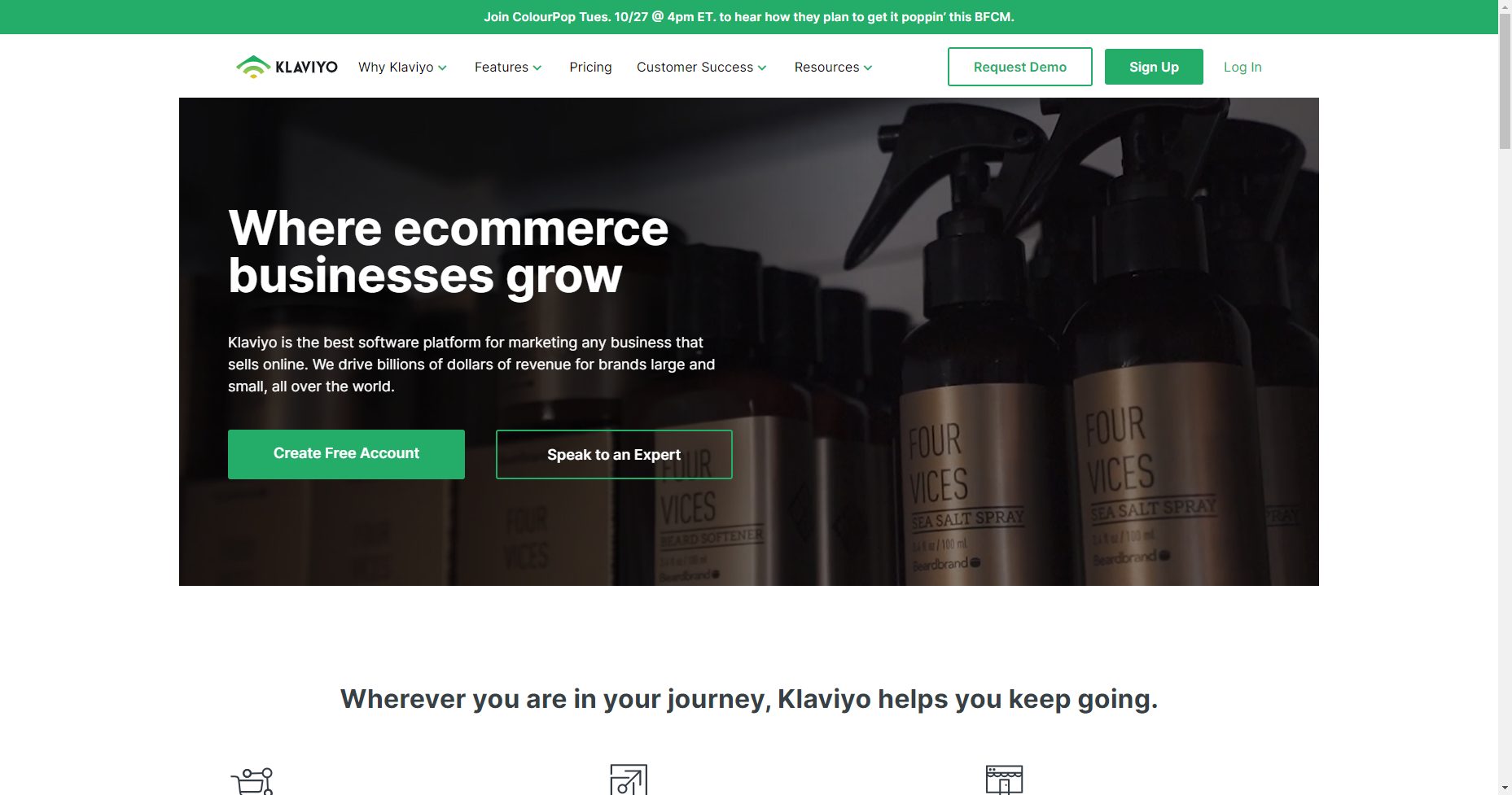Viewport: 1512px width, 795px height.
Task: Click the shopping cart icon below journey heading
Action: (252, 781)
